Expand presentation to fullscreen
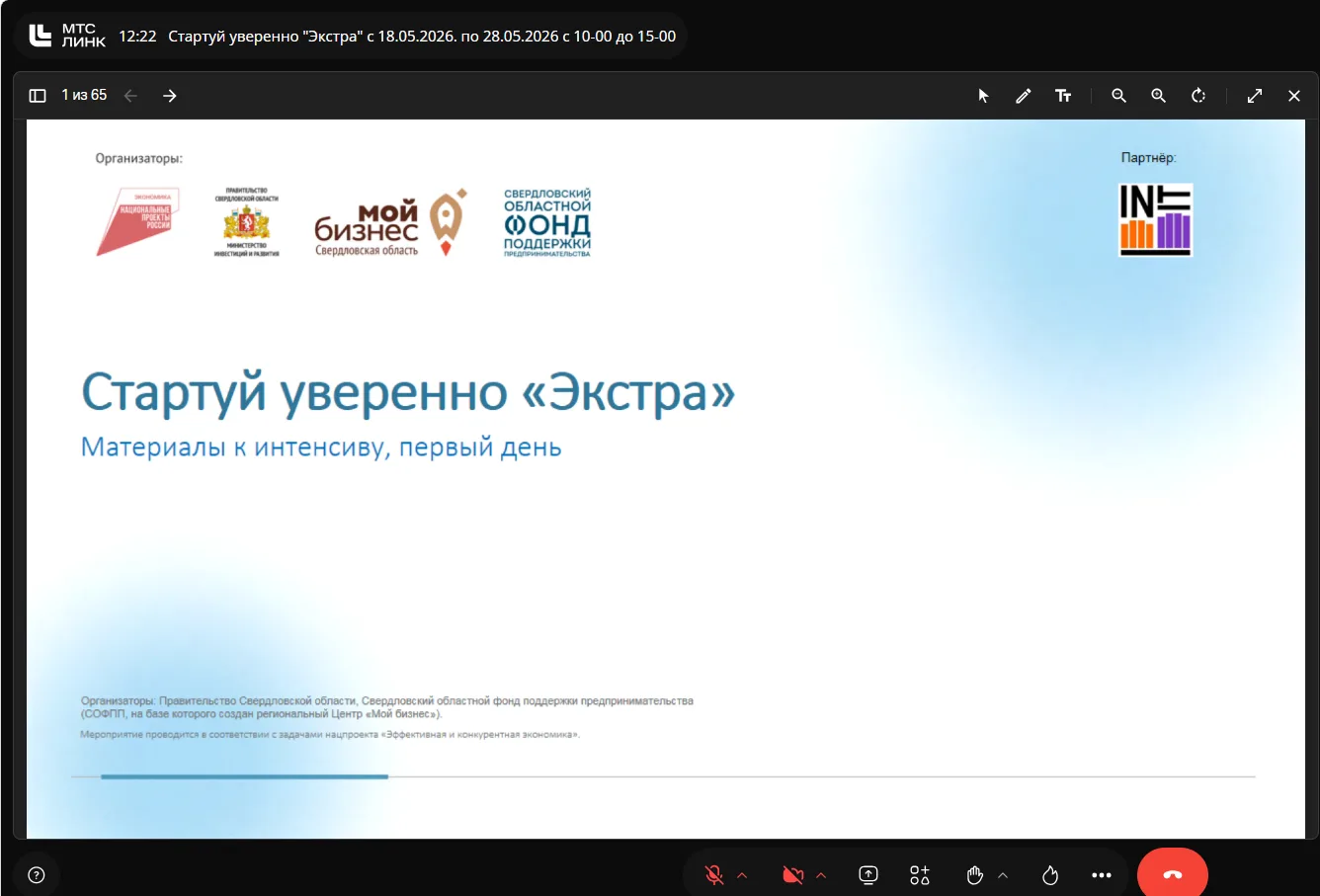 (1255, 96)
